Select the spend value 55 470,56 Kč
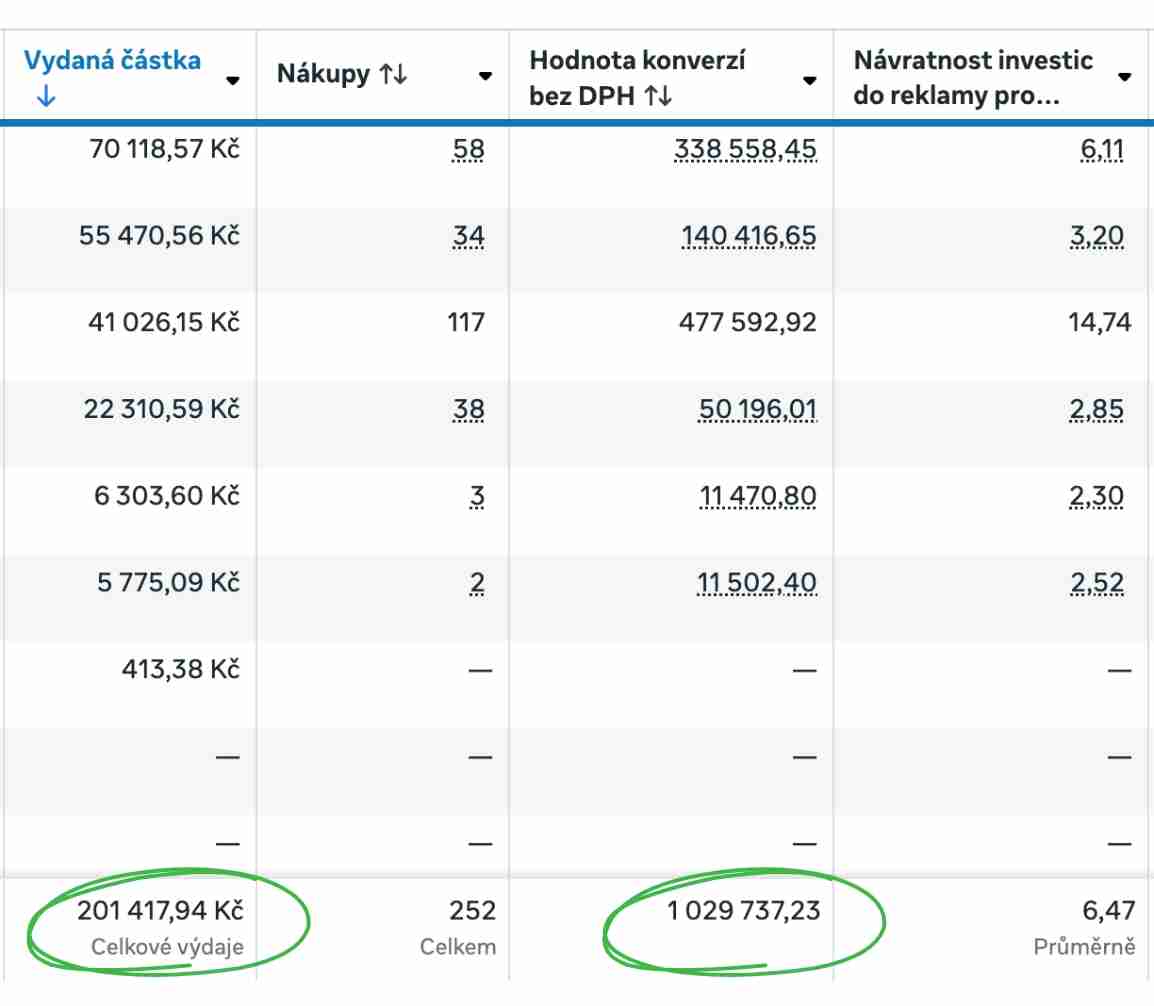 point(160,235)
